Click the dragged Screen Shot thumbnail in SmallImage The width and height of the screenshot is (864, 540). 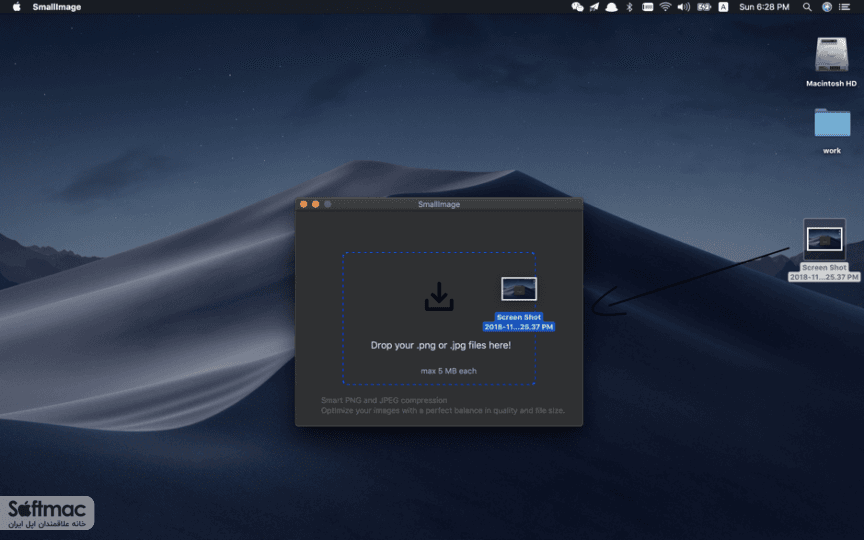coord(519,289)
